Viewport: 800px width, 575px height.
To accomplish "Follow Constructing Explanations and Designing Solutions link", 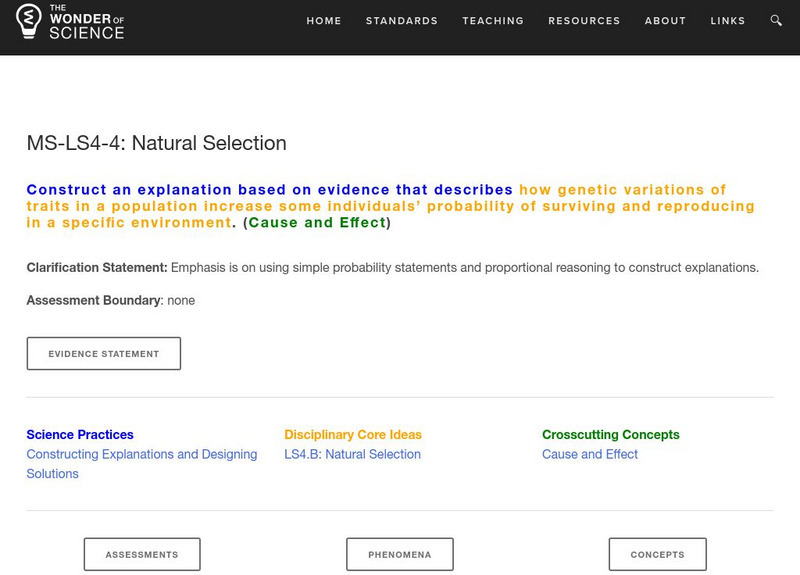I will (142, 464).
